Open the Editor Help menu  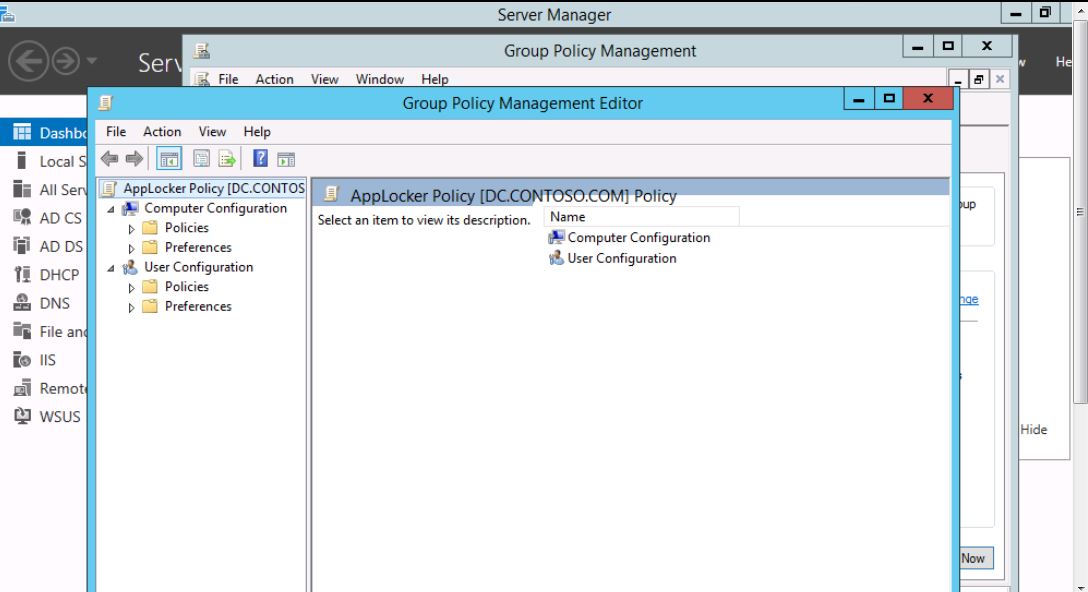257,132
